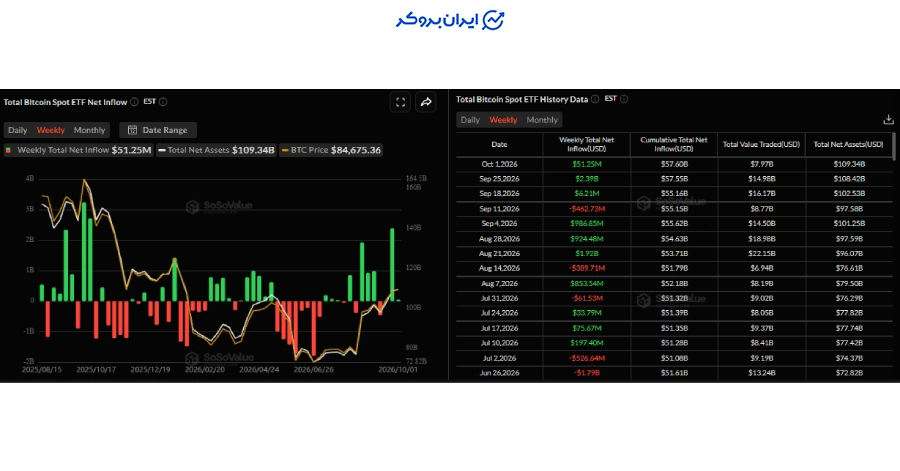Click Weekly Total Net Inflow(USD) column header

[x=587, y=145]
